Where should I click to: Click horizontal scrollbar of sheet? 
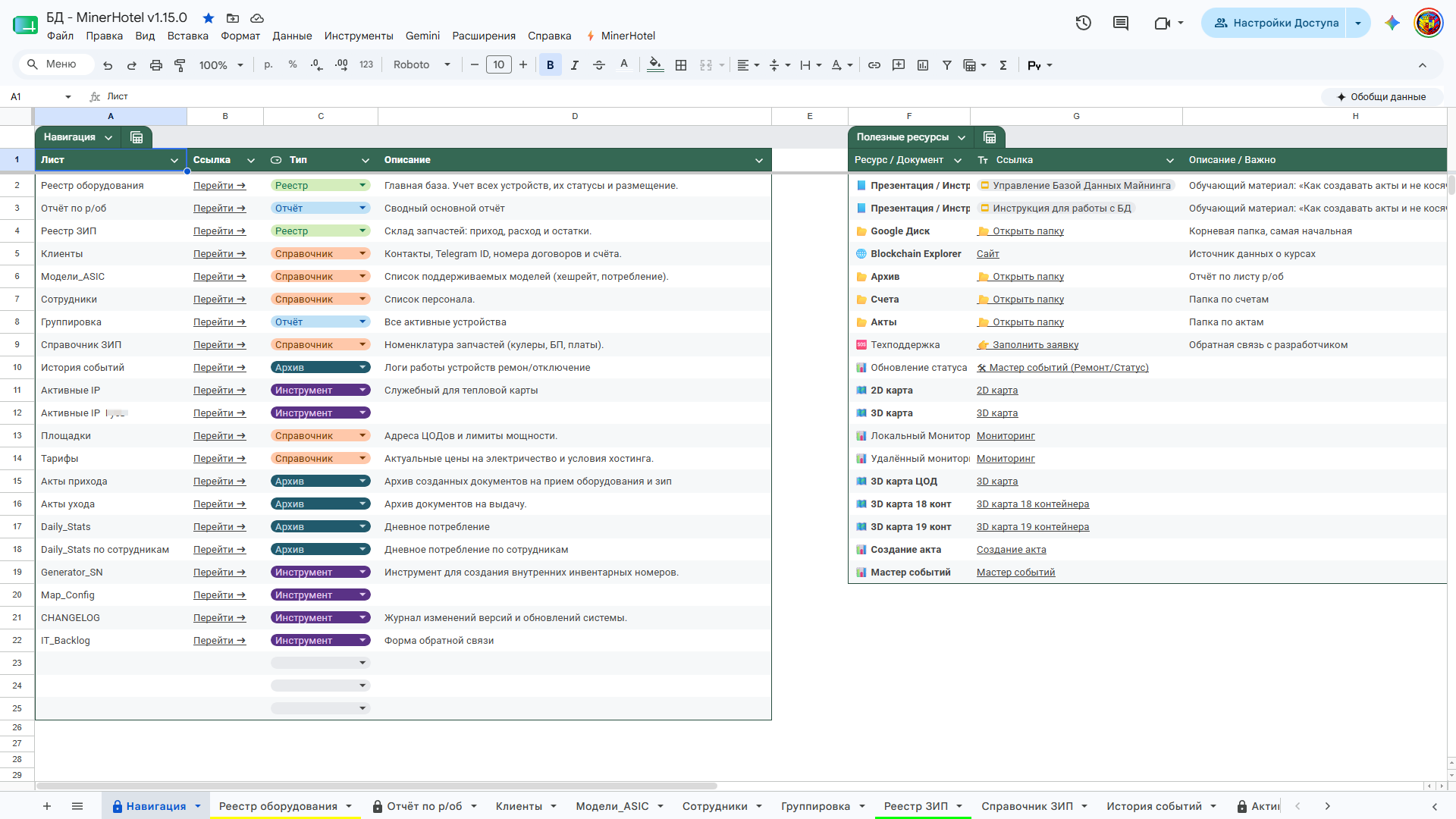(x=376, y=786)
